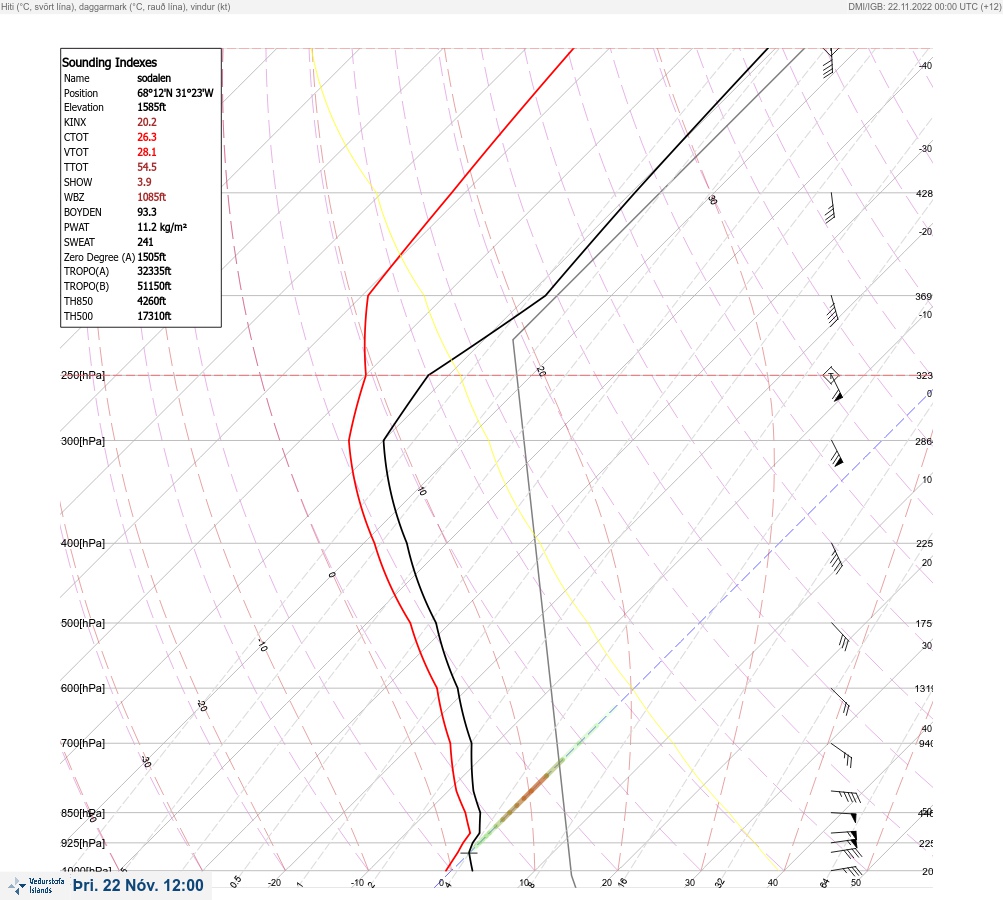
Task: Click the 500[hPa] pressure level label
Action: [x=83, y=623]
